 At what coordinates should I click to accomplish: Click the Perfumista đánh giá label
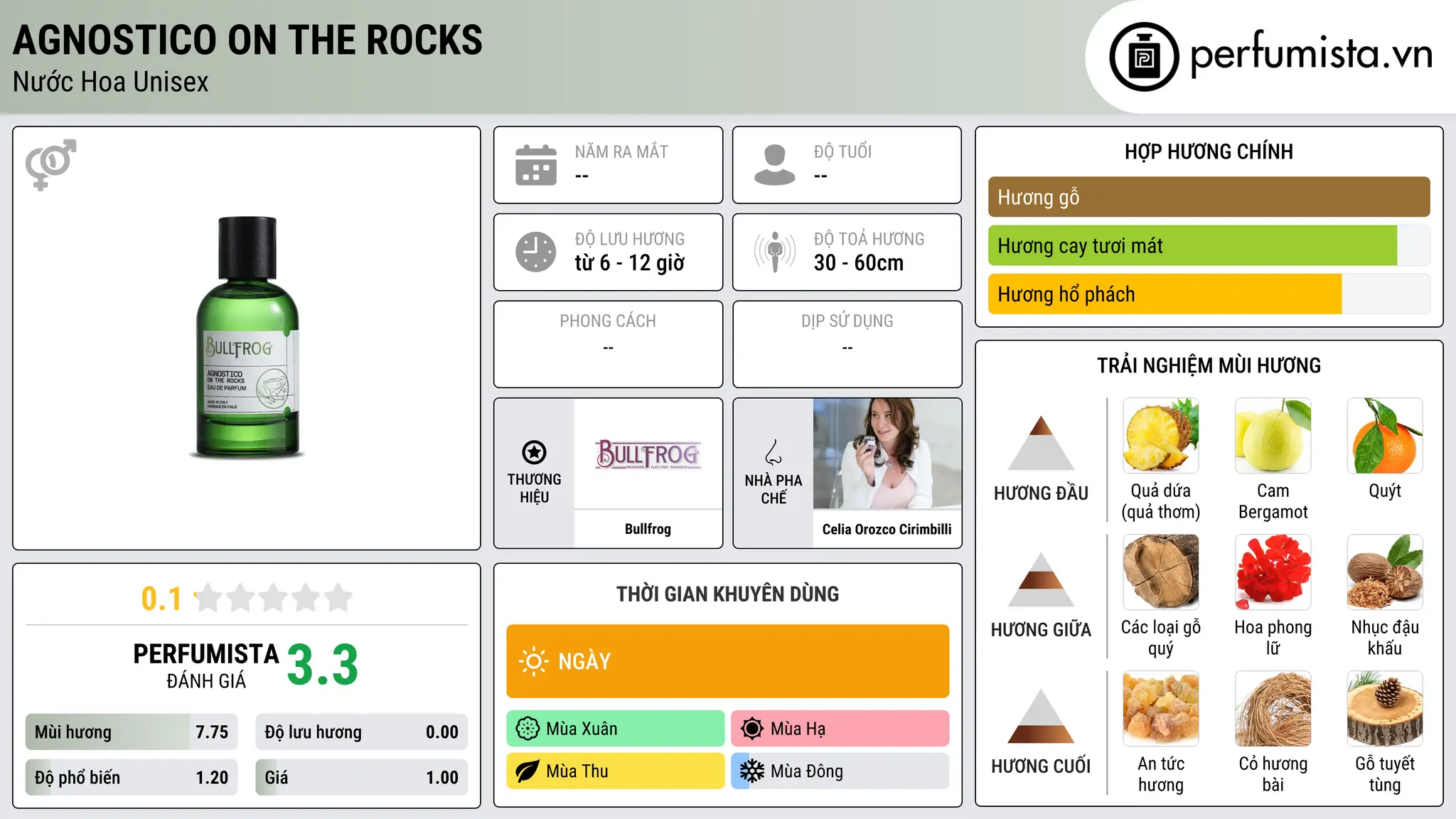[206, 665]
